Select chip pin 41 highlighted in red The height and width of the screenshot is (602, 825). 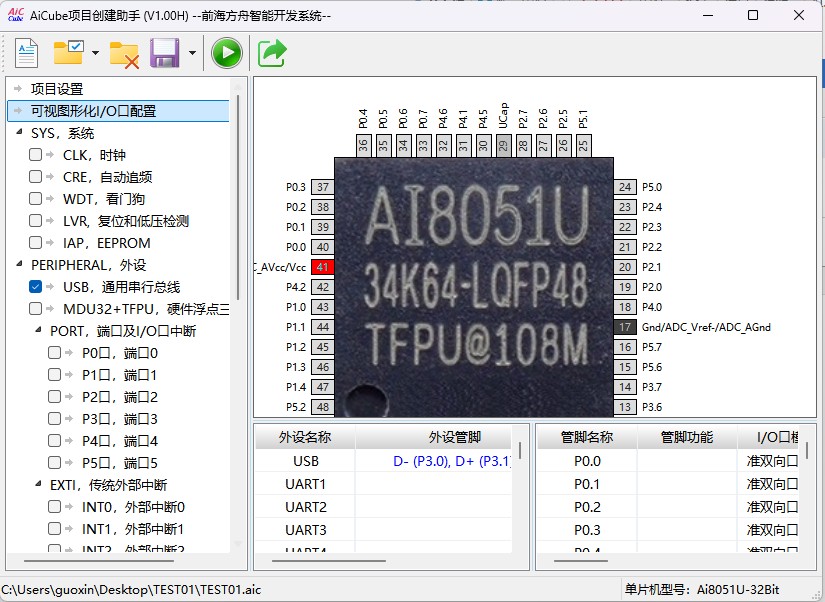323,267
